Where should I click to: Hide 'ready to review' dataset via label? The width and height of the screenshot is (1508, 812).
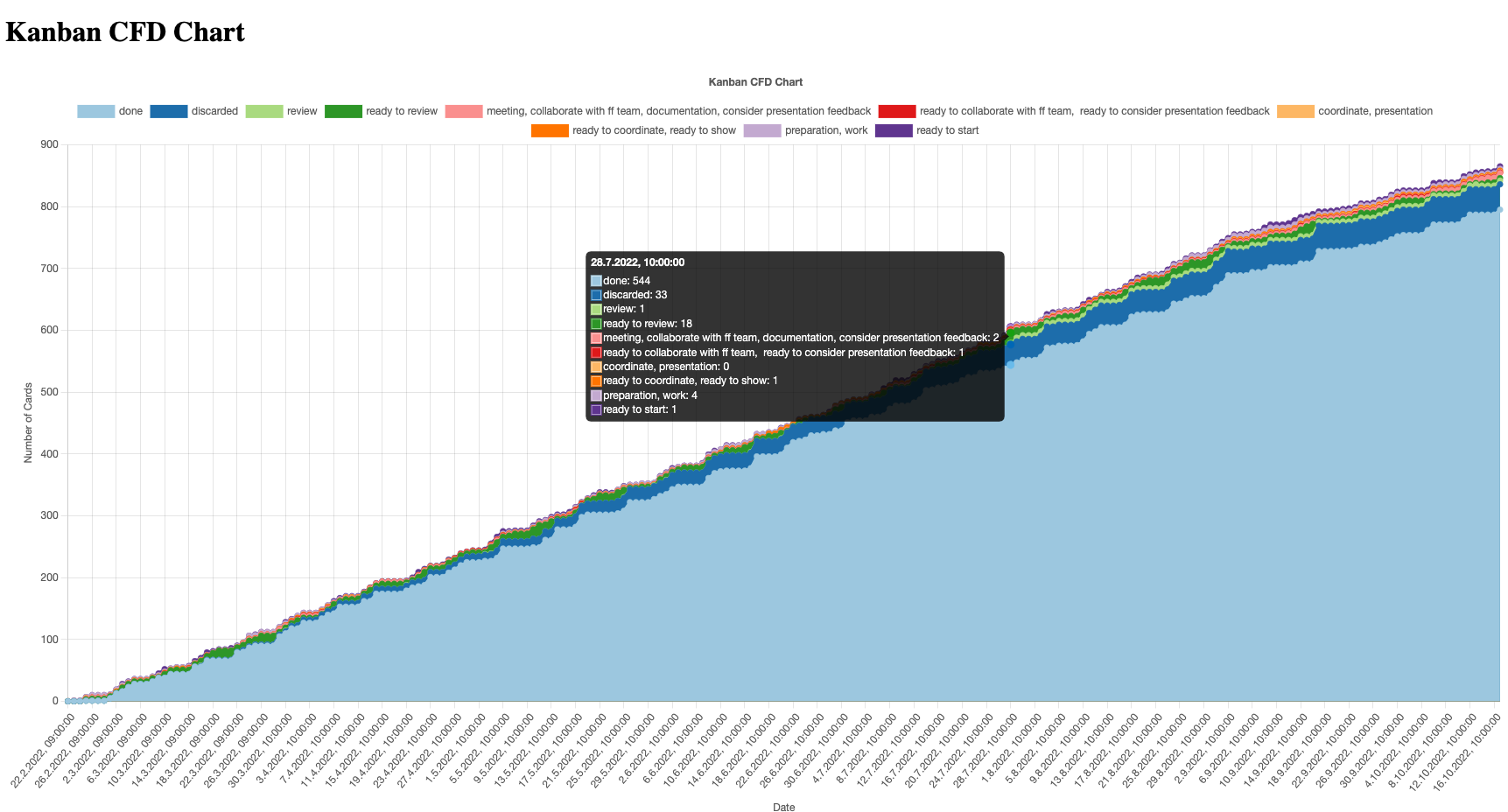point(402,111)
